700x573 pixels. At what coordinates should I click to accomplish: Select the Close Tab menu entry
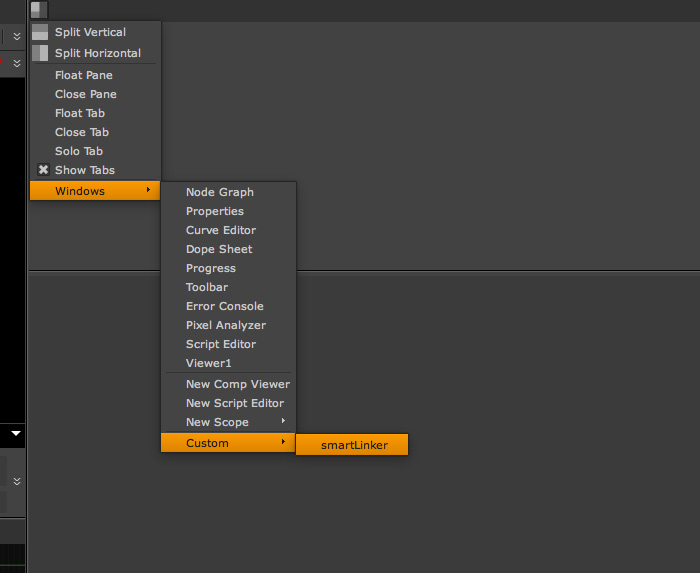(81, 132)
